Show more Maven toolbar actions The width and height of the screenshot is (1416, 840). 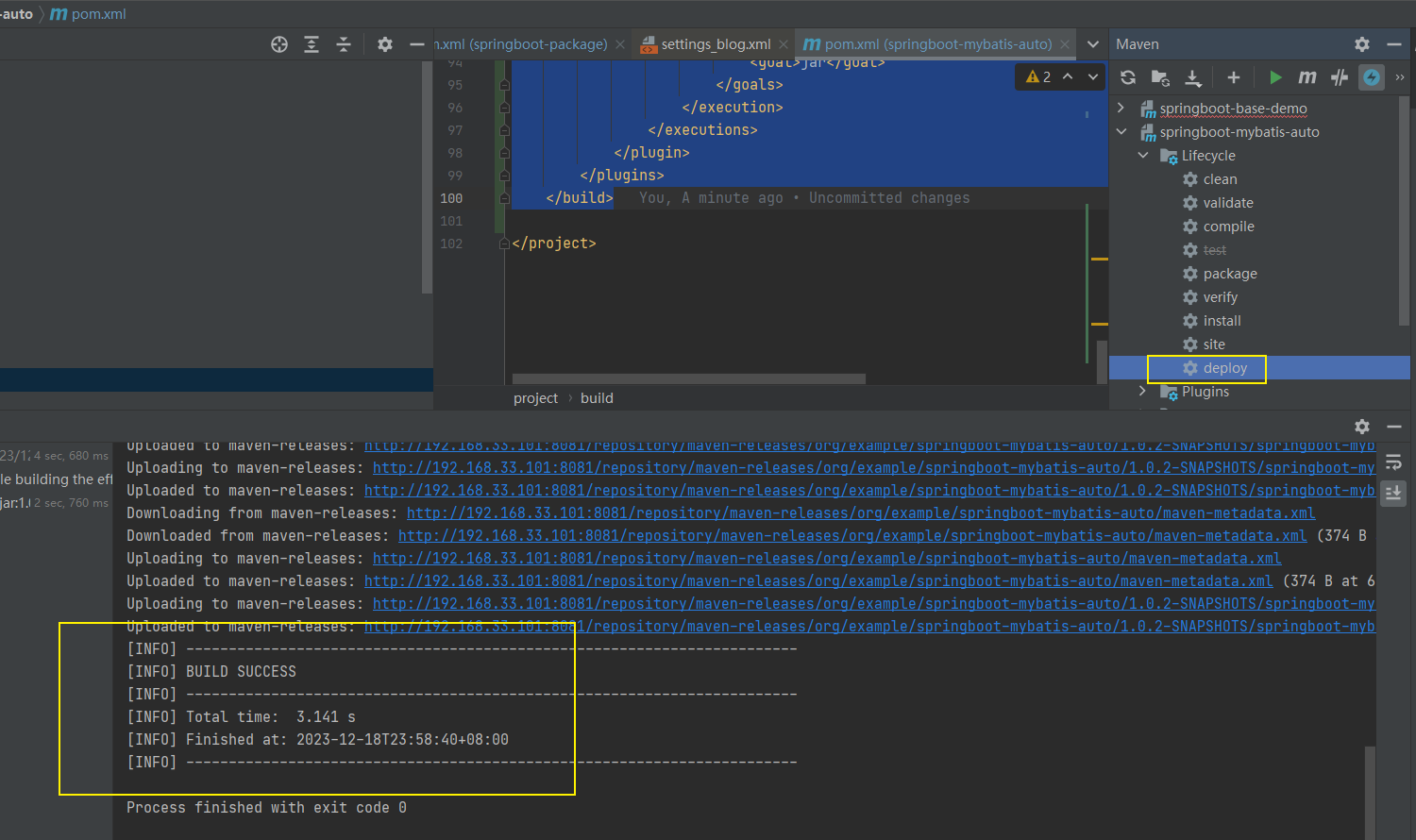click(1400, 77)
